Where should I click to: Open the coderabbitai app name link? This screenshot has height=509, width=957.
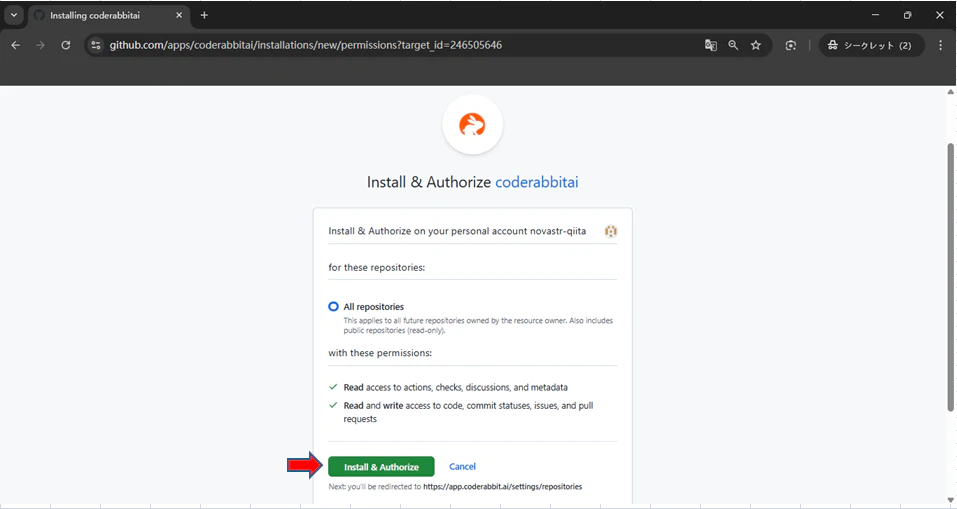(x=536, y=182)
